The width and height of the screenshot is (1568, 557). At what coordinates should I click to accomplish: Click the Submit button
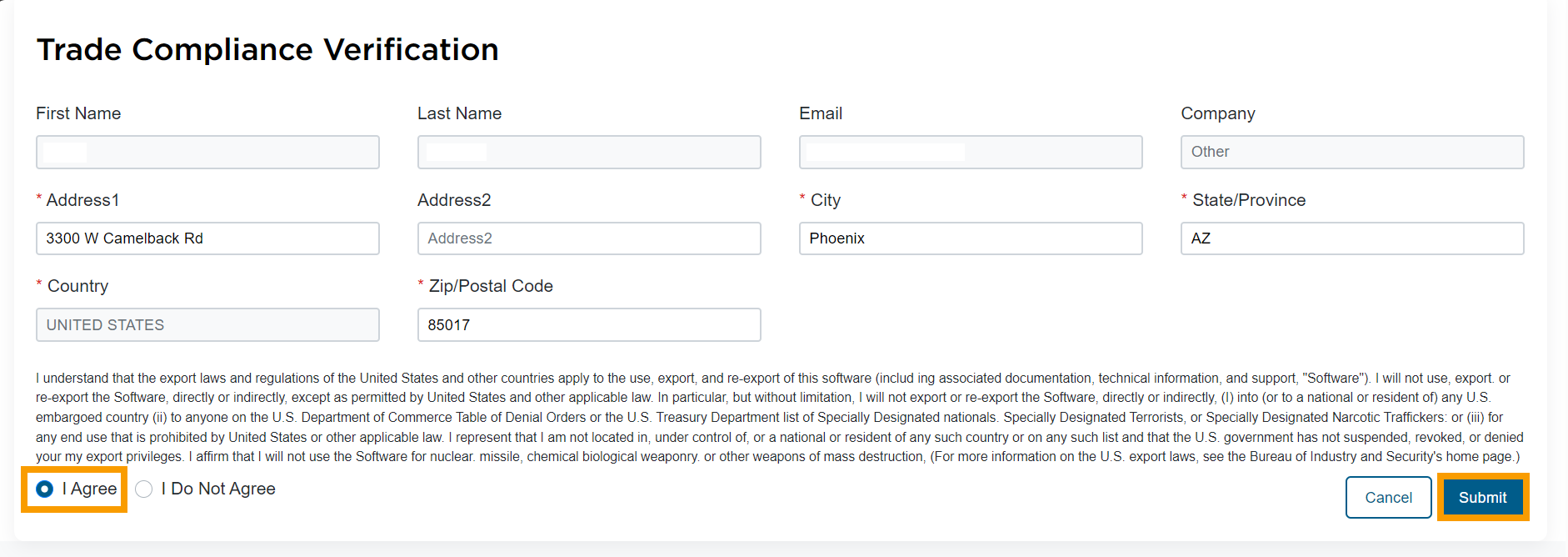1482,497
